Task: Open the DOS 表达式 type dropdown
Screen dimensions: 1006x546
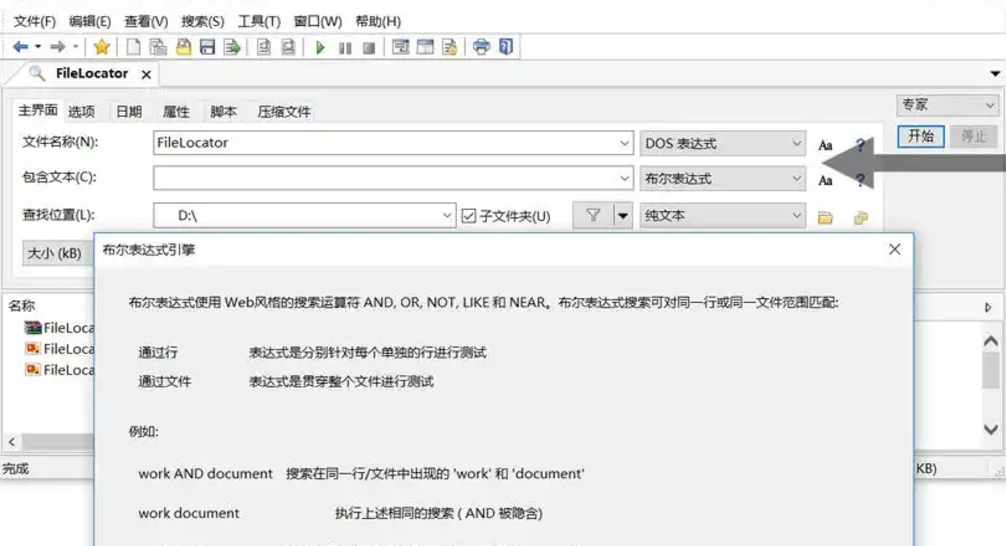Action: (722, 143)
